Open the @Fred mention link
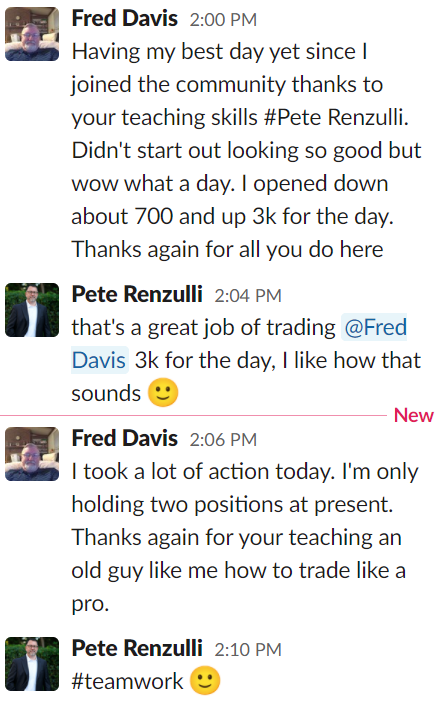Screen dimensions: 446x708 (375, 327)
